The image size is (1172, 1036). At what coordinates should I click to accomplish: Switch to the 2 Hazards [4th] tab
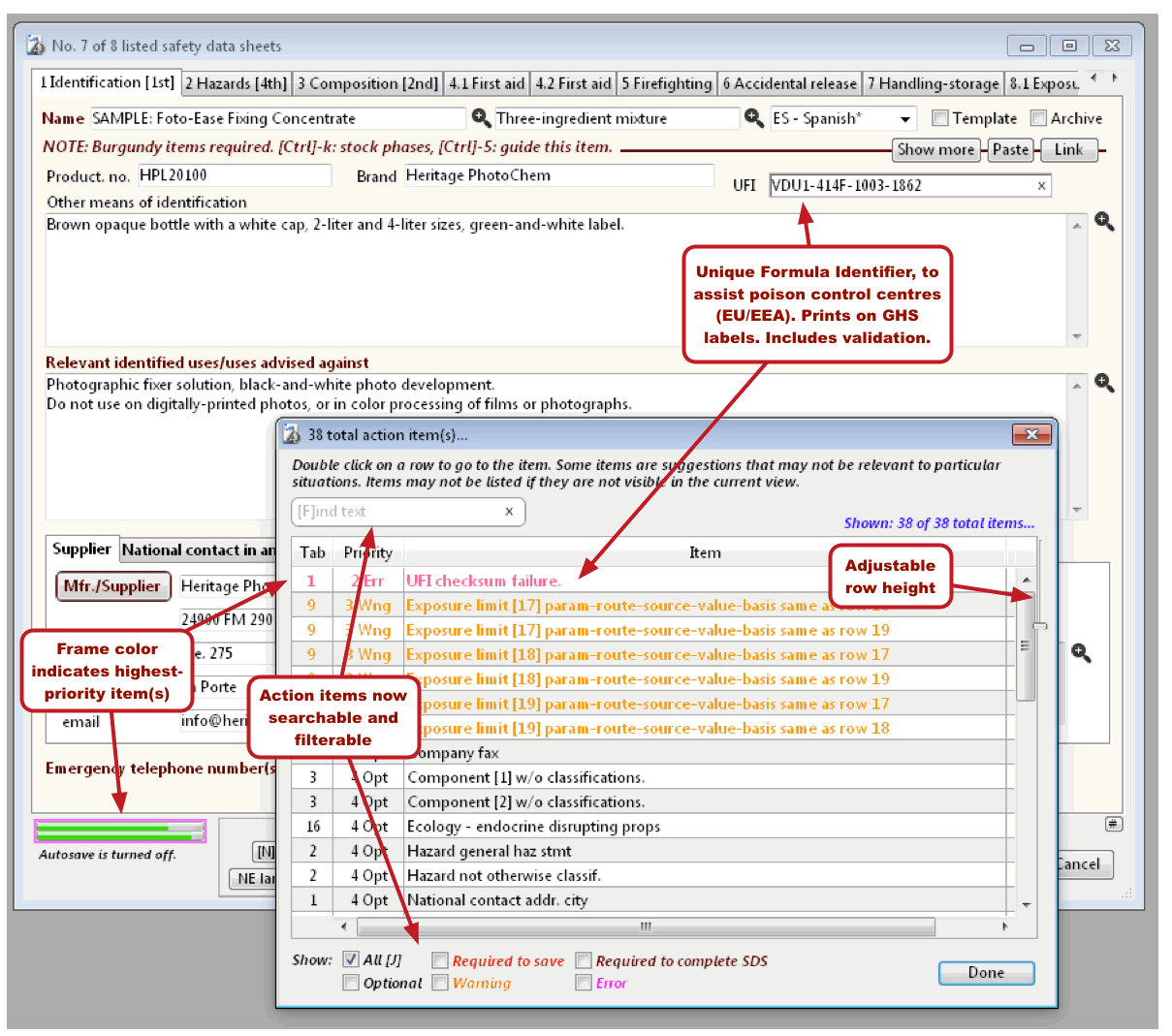[236, 83]
